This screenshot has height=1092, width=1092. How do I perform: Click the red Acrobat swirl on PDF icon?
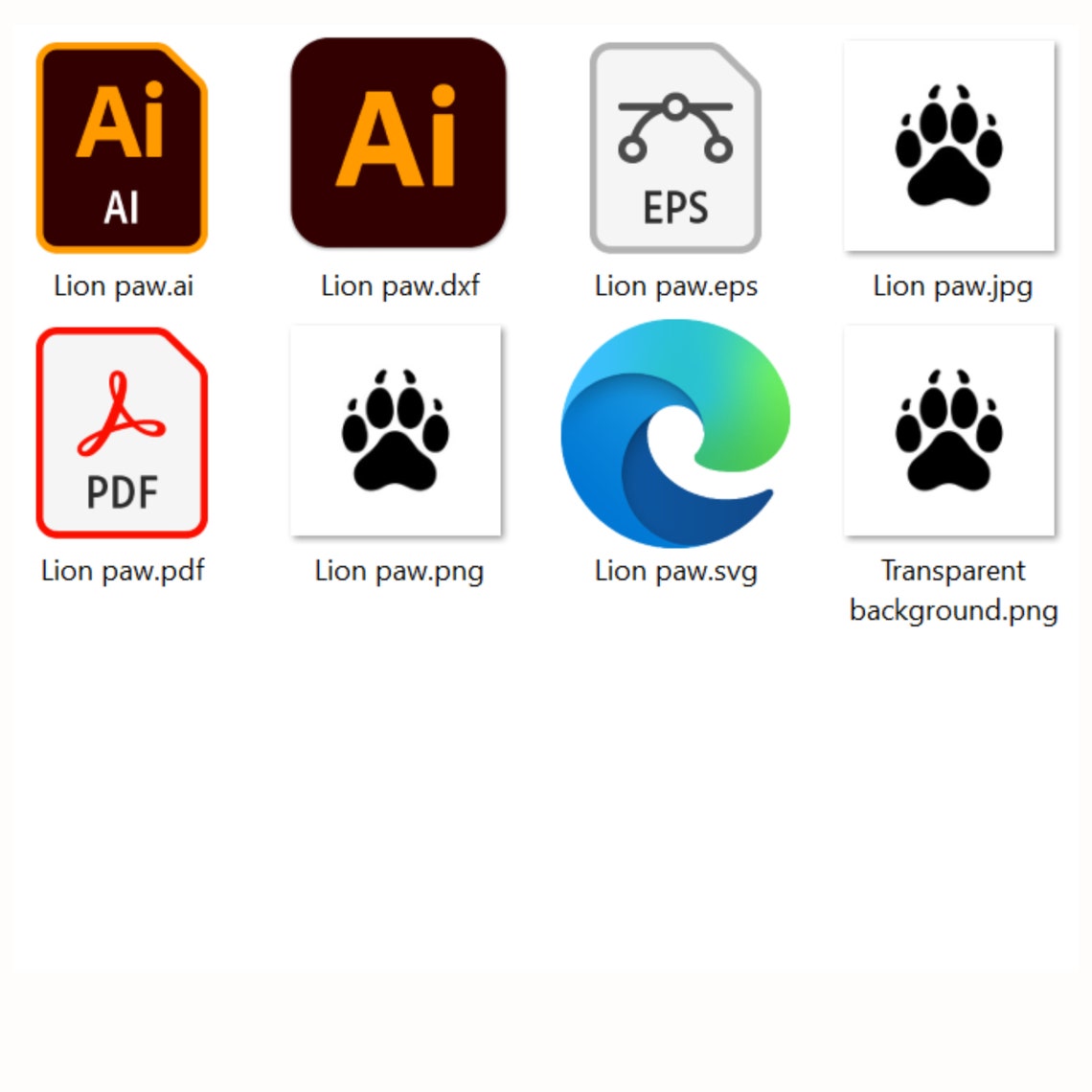pos(122,414)
